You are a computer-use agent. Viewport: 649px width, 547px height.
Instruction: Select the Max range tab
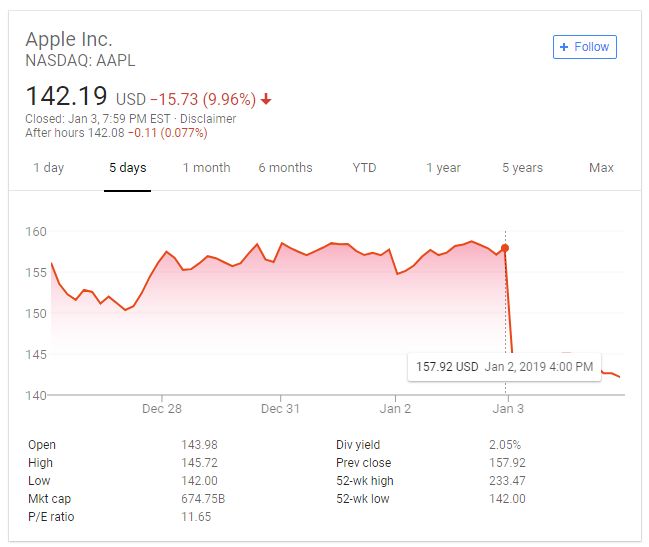pos(601,168)
